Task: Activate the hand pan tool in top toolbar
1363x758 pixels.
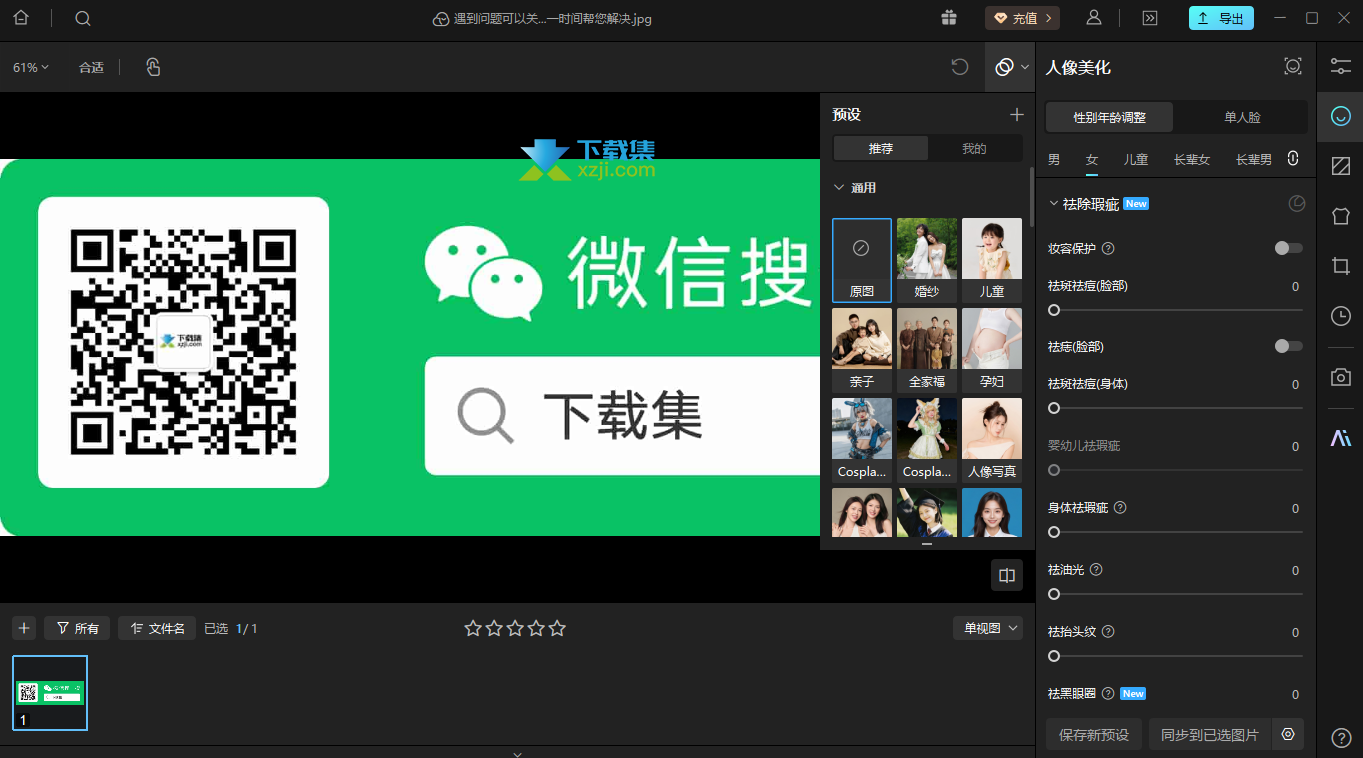Action: click(x=152, y=67)
